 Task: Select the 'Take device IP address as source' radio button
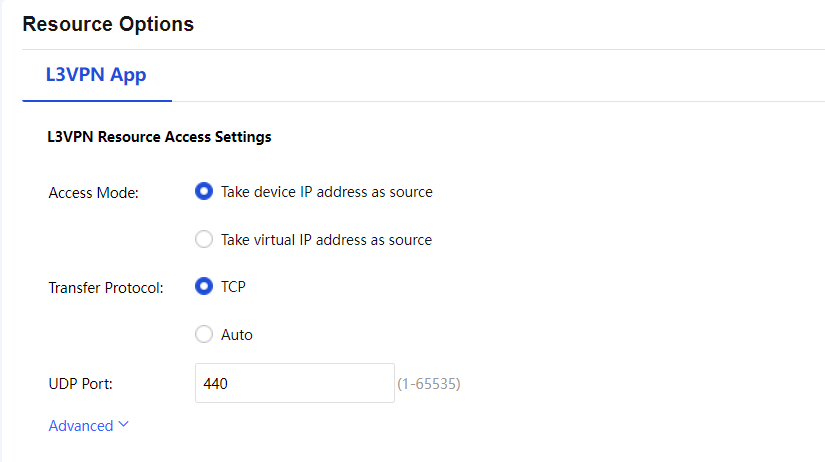[x=204, y=191]
